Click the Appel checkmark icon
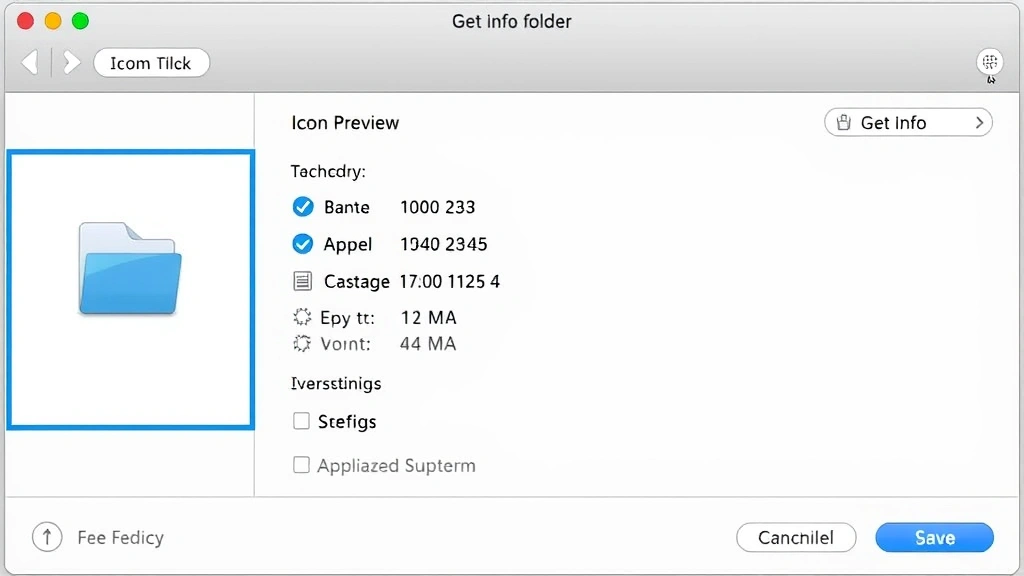 (303, 244)
